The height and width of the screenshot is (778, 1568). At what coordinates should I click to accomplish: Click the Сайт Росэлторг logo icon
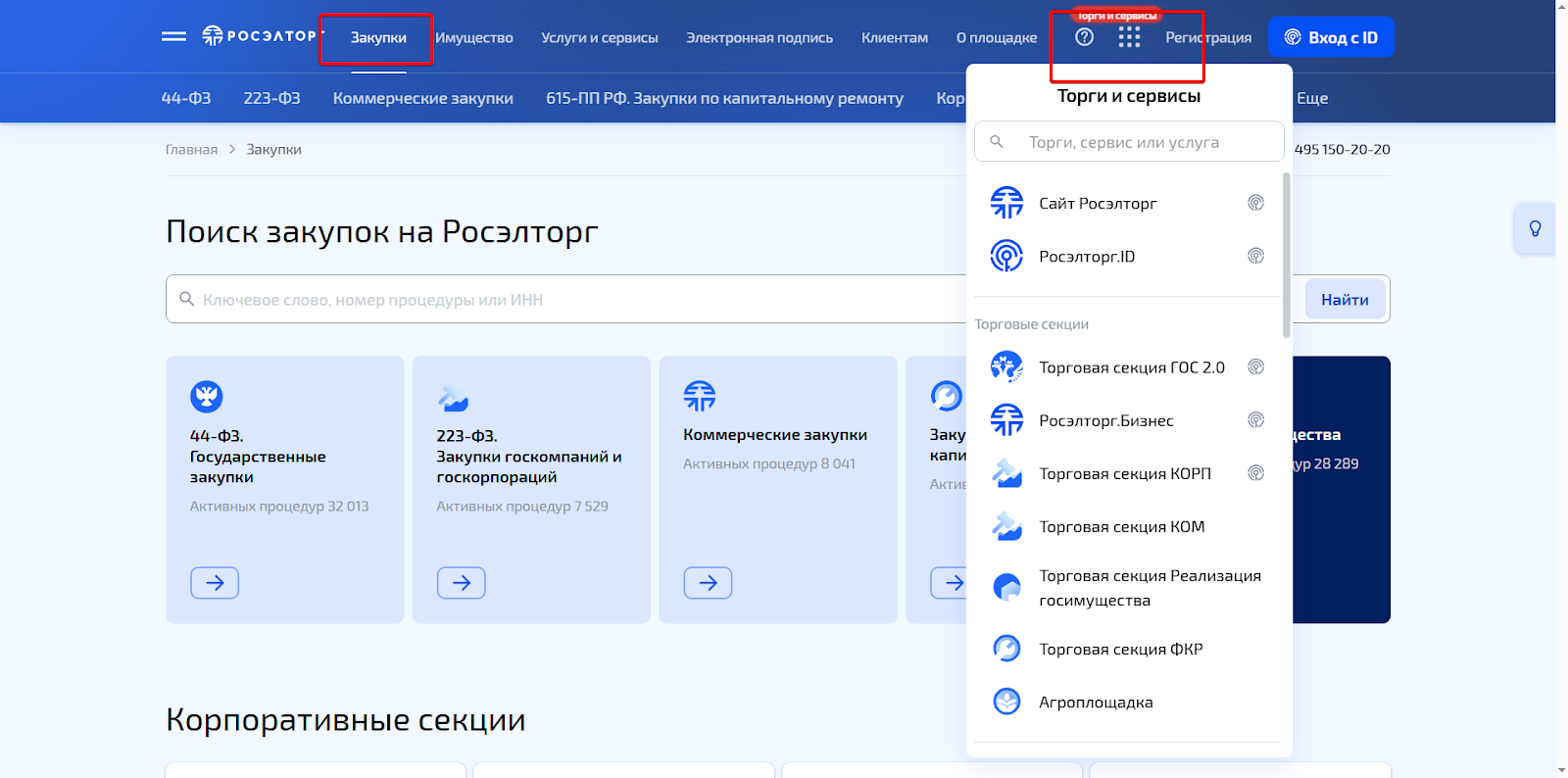pos(1006,203)
